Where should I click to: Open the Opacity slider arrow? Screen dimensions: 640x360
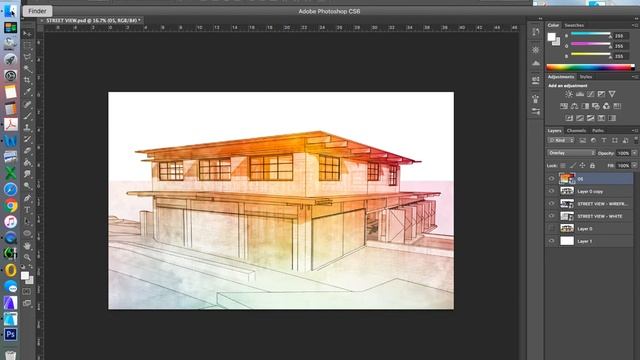[634, 153]
